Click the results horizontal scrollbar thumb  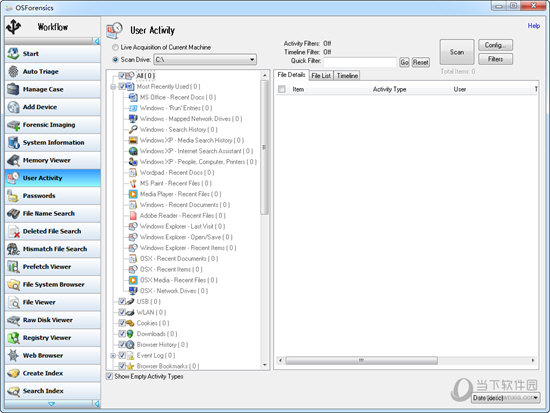tap(361, 360)
